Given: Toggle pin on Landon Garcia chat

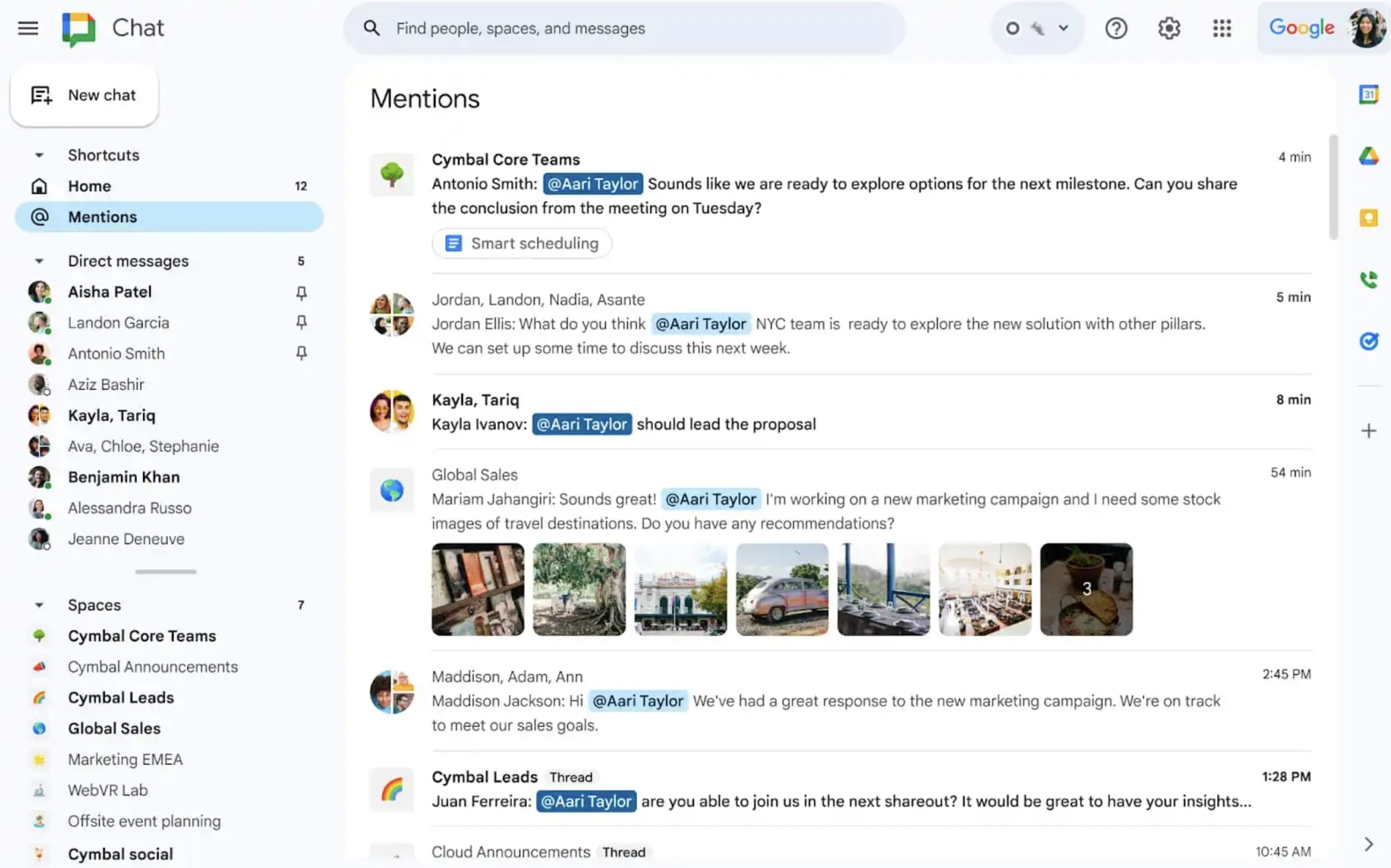Looking at the screenshot, I should point(301,322).
